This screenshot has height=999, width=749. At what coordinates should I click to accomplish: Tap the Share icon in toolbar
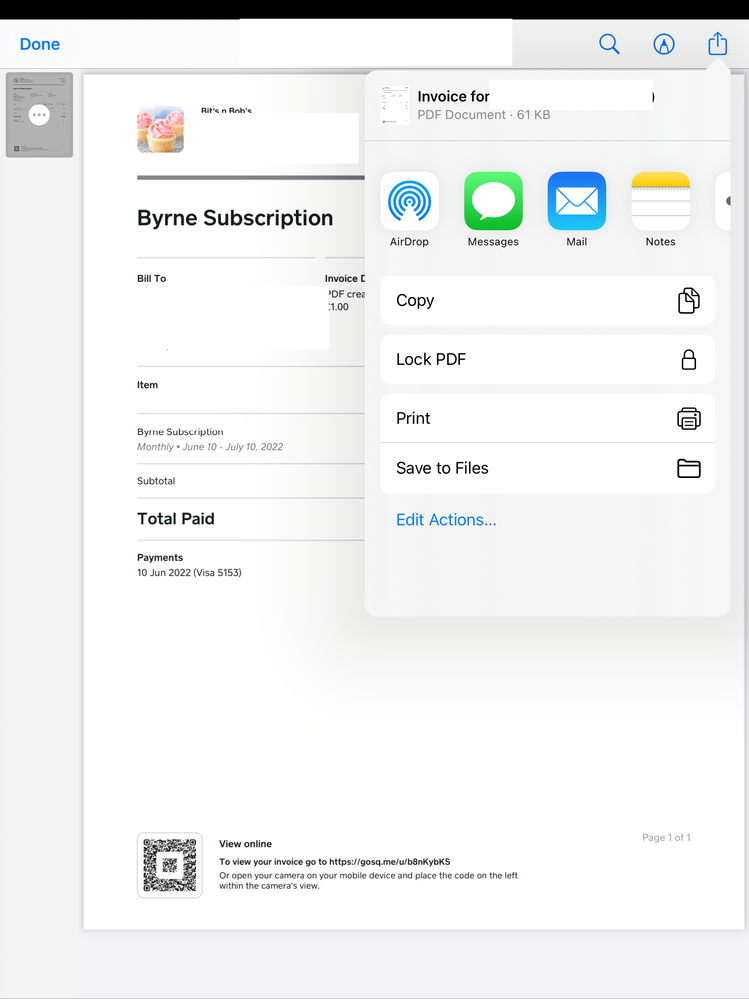(x=718, y=44)
